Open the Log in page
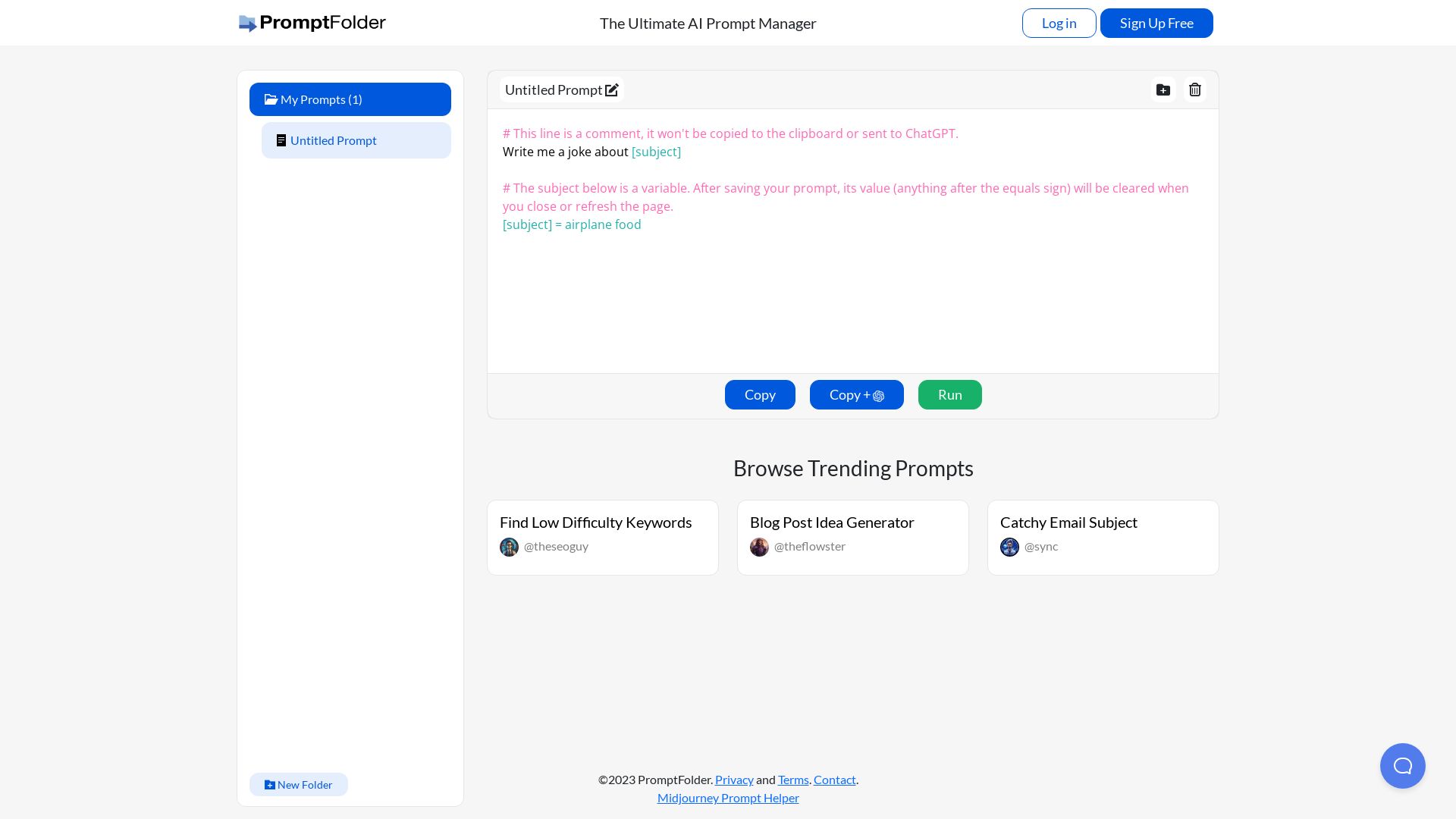 [x=1059, y=23]
